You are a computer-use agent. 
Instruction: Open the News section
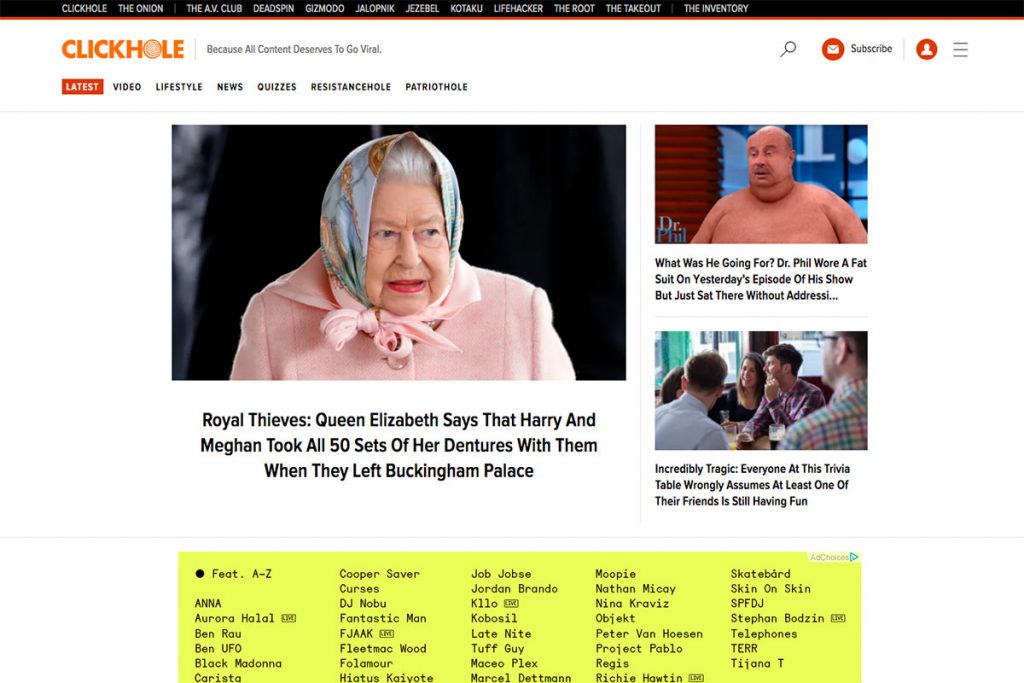[230, 87]
